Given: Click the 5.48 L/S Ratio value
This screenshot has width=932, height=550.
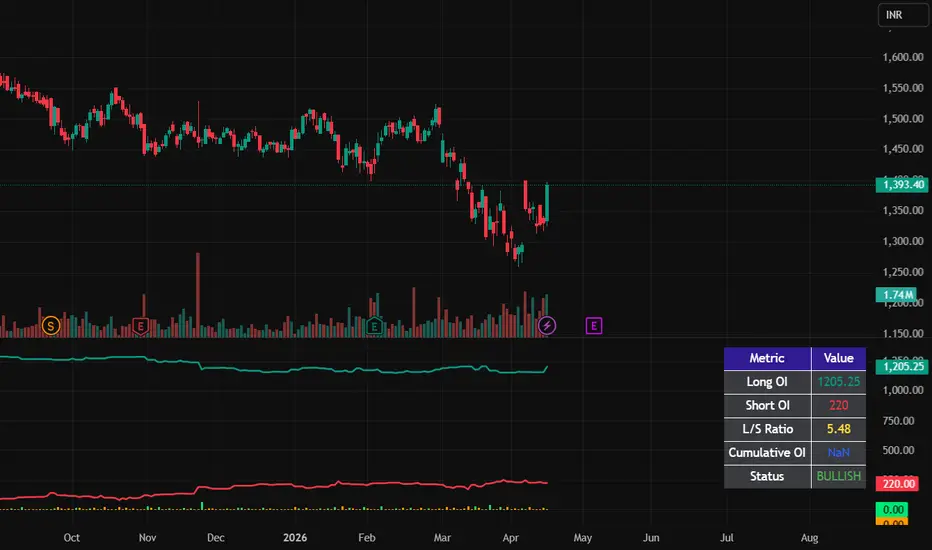Looking at the screenshot, I should pos(839,429).
